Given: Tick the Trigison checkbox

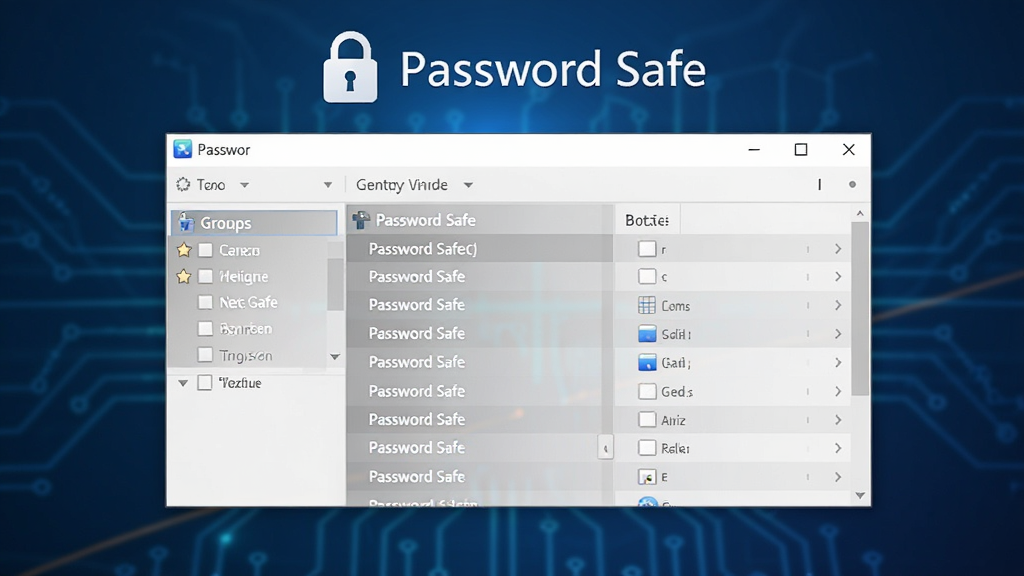Looking at the screenshot, I should pyautogui.click(x=206, y=355).
